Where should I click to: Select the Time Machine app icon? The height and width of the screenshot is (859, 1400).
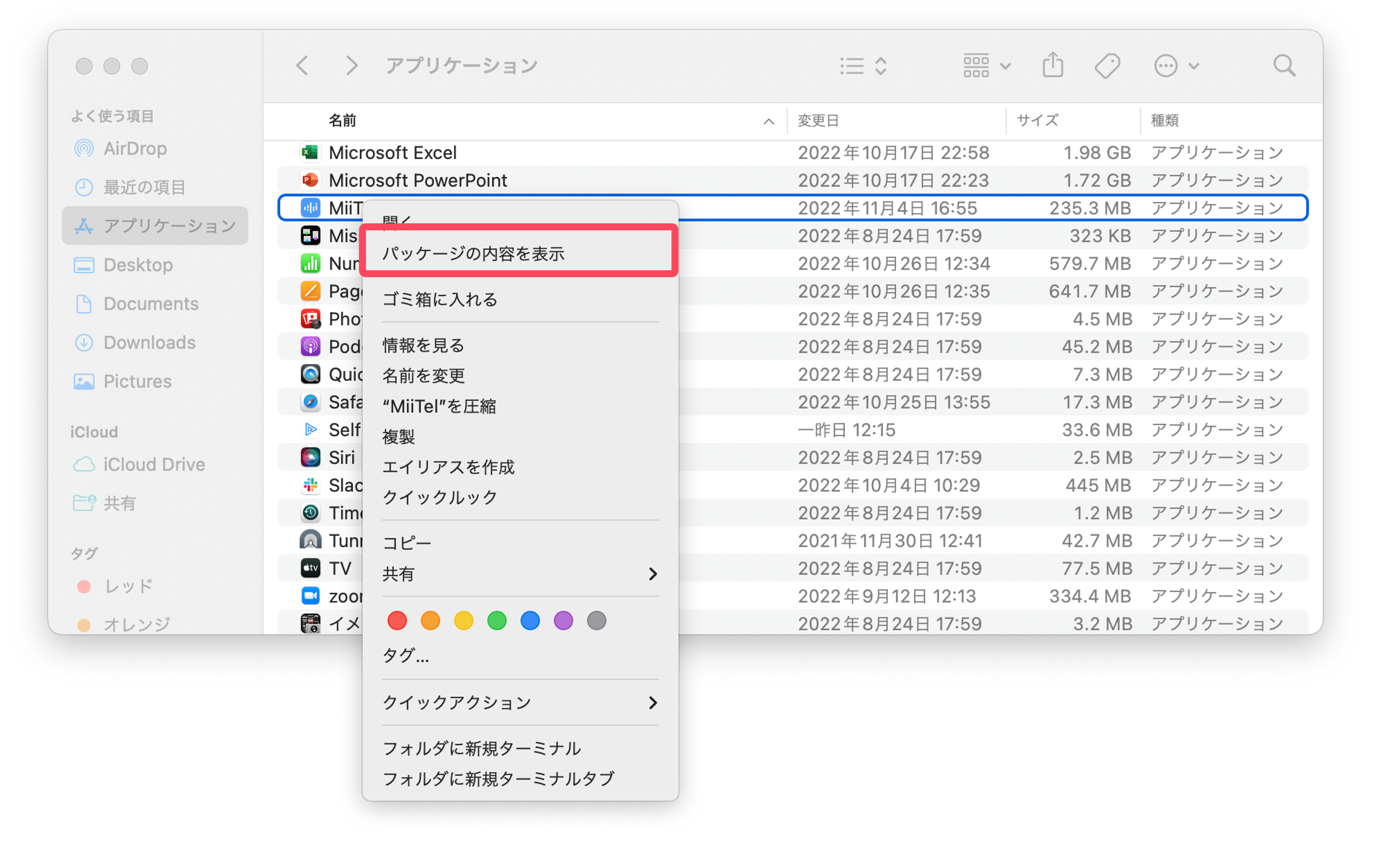[310, 513]
